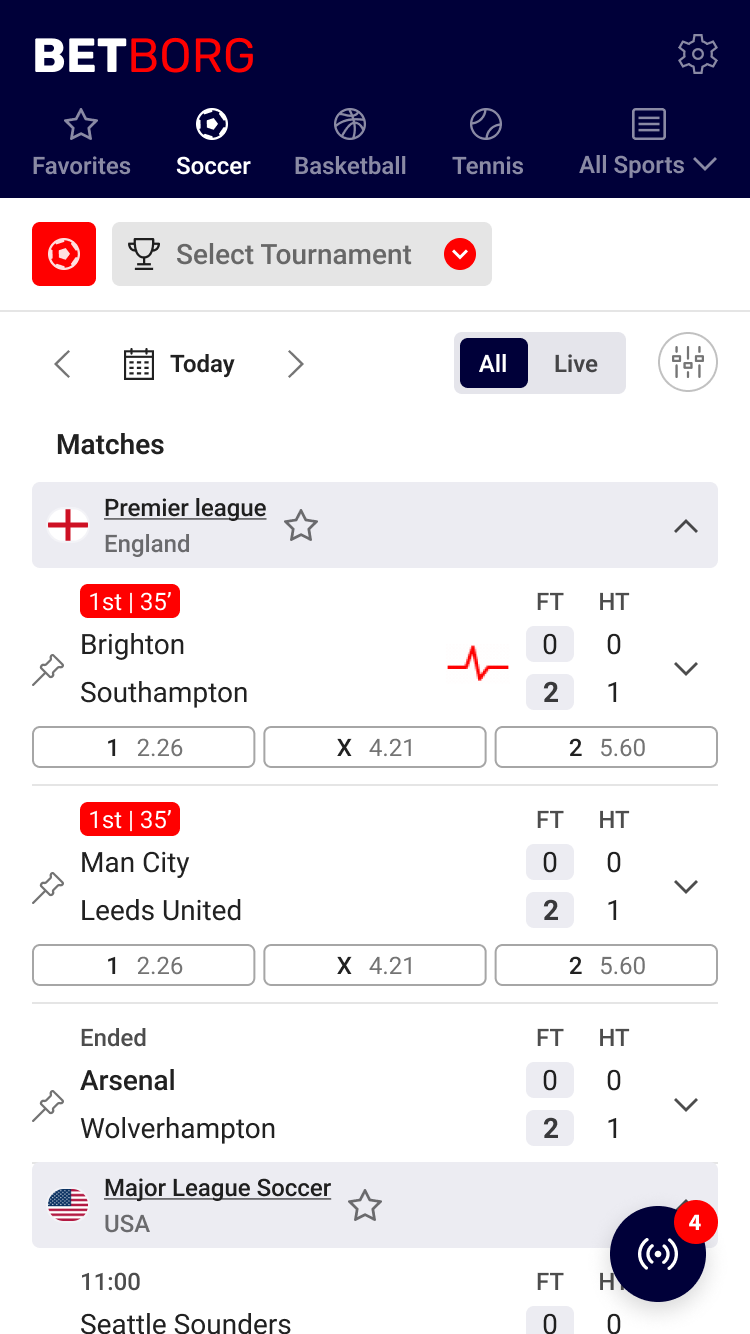Favorite Major League Soccer with star
Screen dimensions: 750x1334
pyautogui.click(x=365, y=1206)
